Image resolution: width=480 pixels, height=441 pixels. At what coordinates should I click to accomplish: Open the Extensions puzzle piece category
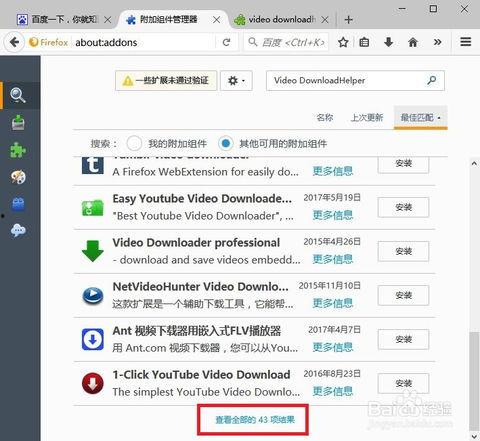tap(18, 150)
